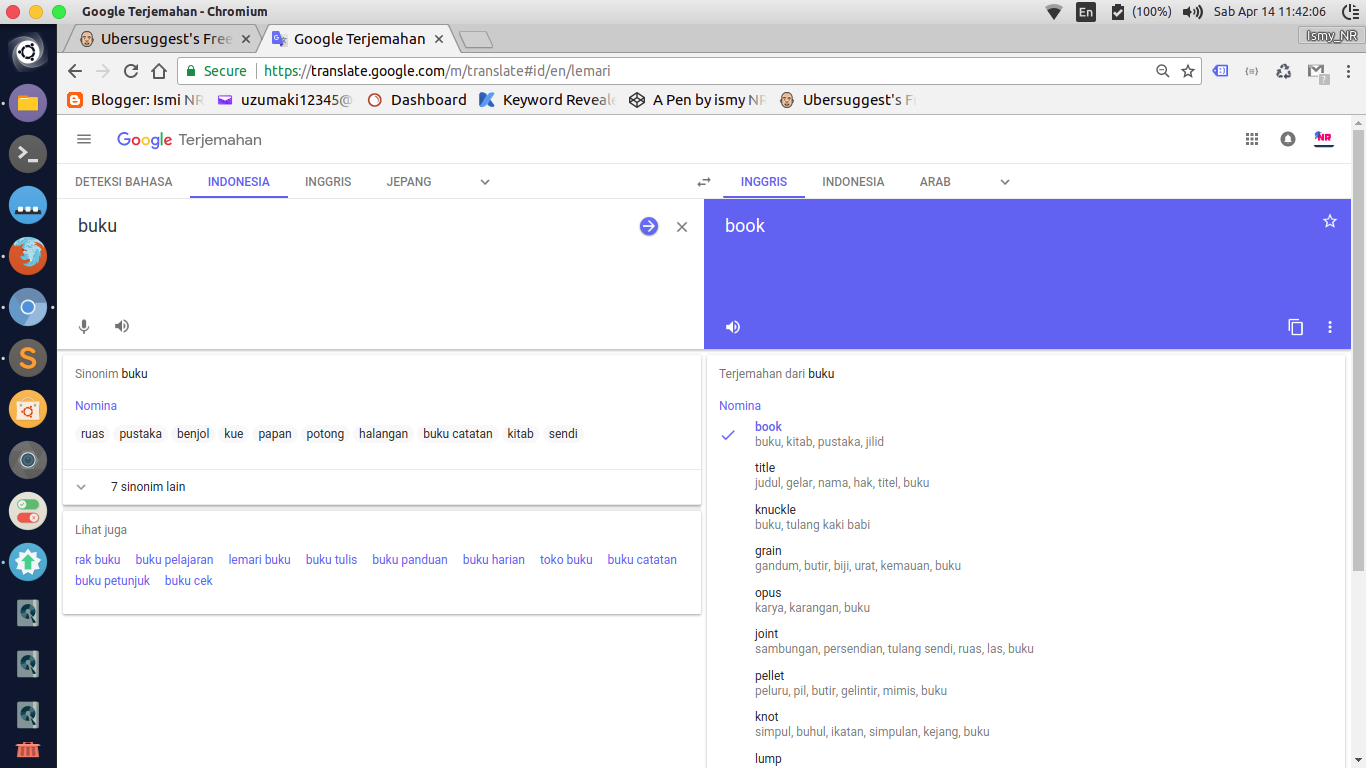Screen dimensions: 1366x768
Task: Select the translation 'title'
Action: 765,468
